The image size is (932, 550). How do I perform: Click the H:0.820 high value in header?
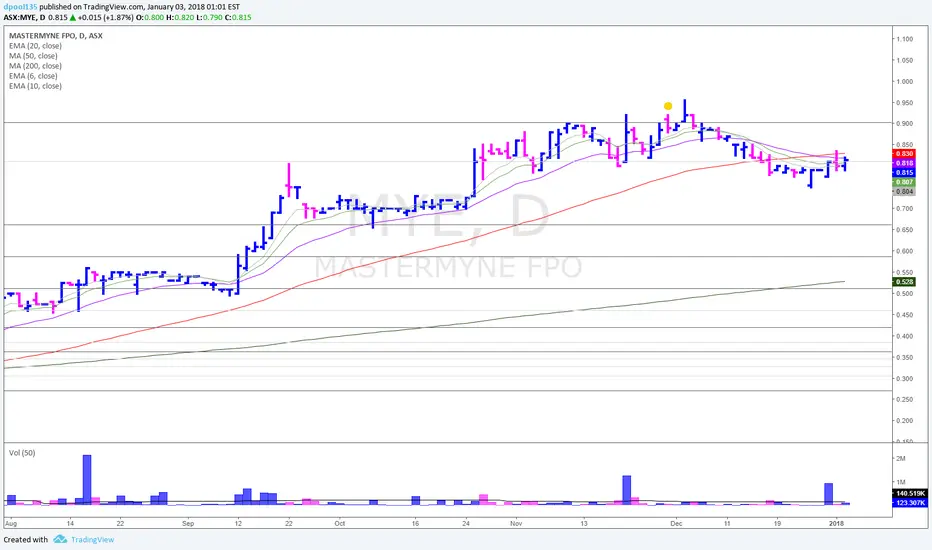pos(180,17)
